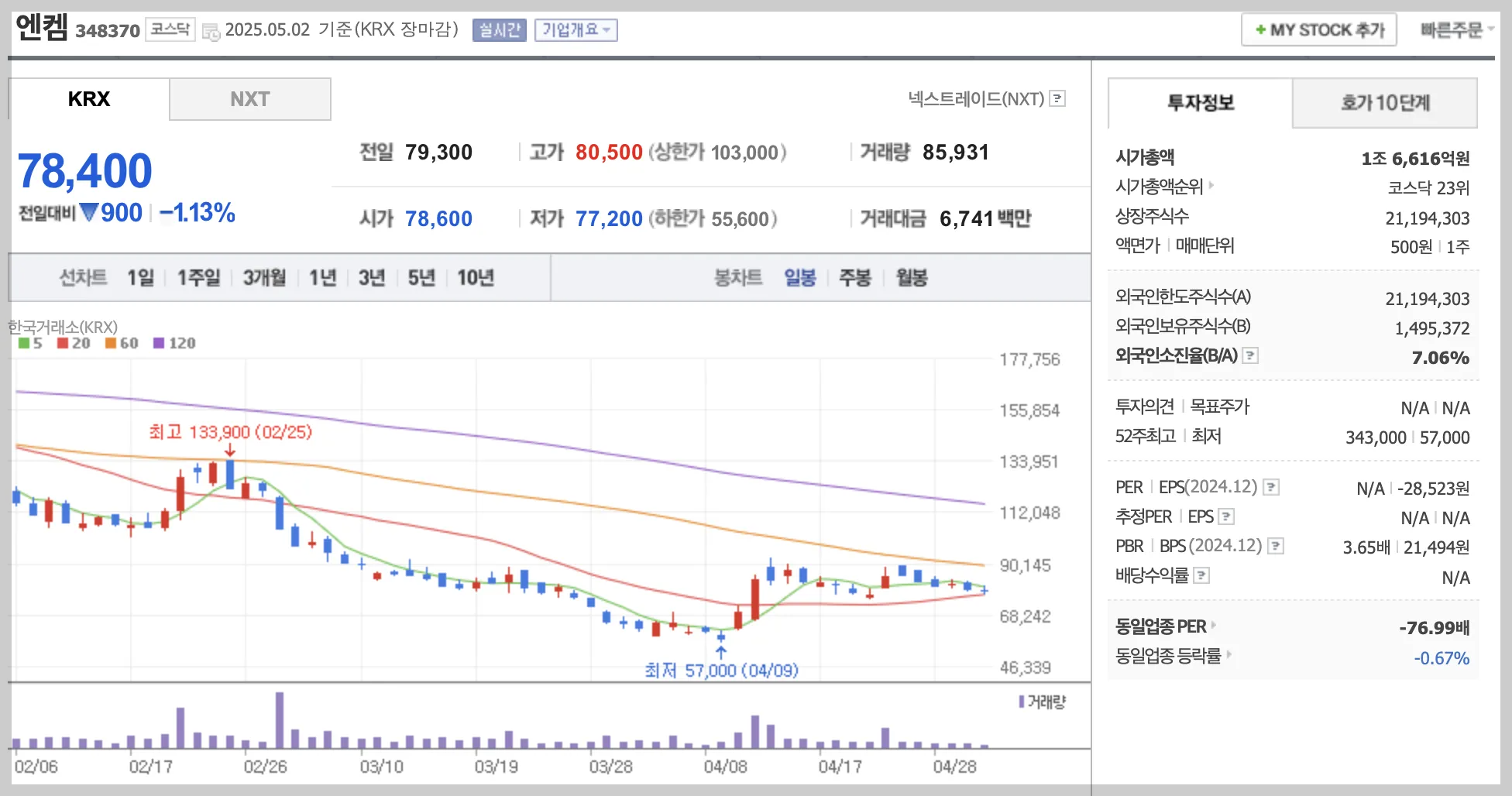Click the 시가 value 78,600
The width and height of the screenshot is (1512, 796).
point(438,219)
